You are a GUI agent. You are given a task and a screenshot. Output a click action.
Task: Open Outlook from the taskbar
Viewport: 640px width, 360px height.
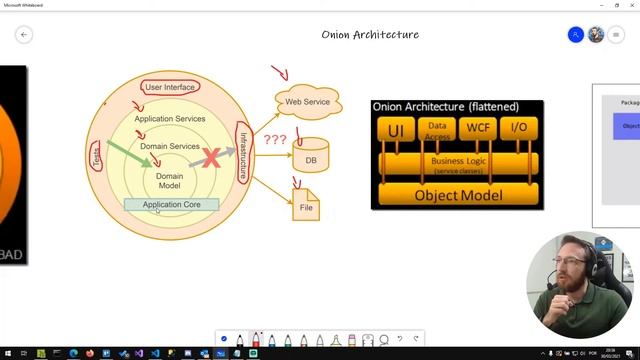tap(204, 353)
